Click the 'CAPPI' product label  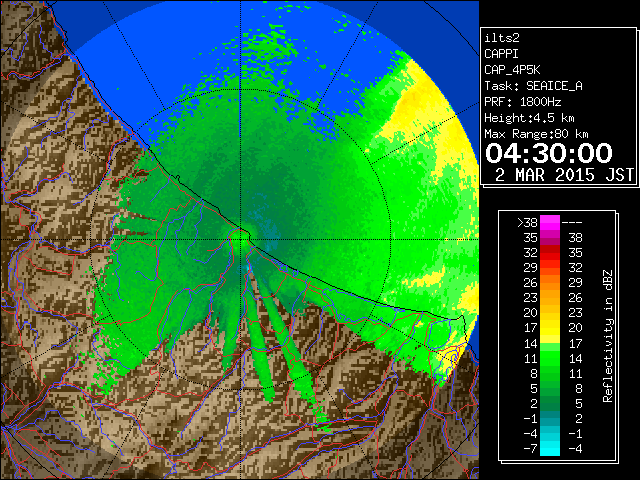point(501,54)
